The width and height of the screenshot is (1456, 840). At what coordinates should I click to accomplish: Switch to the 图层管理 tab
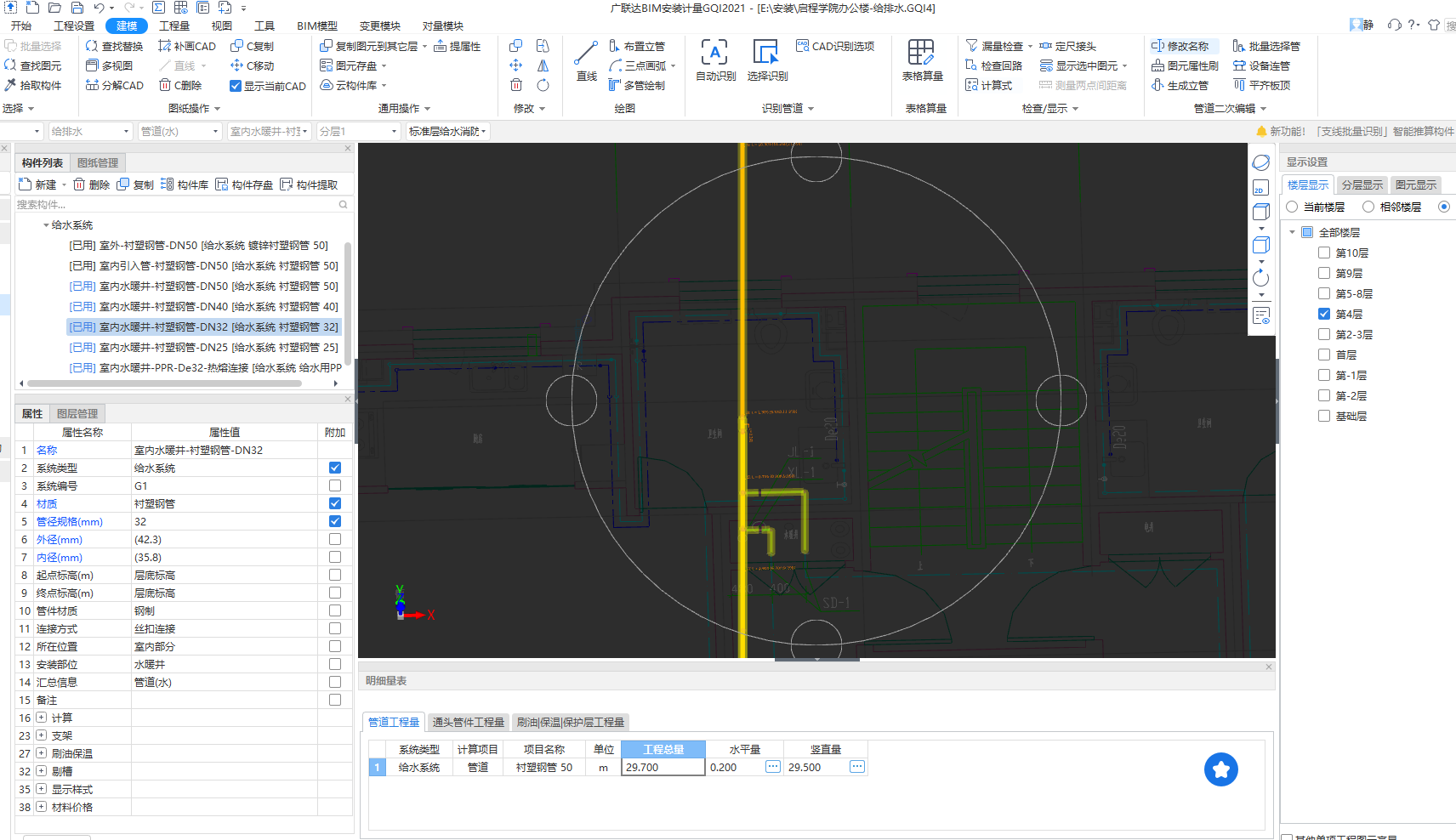(77, 413)
